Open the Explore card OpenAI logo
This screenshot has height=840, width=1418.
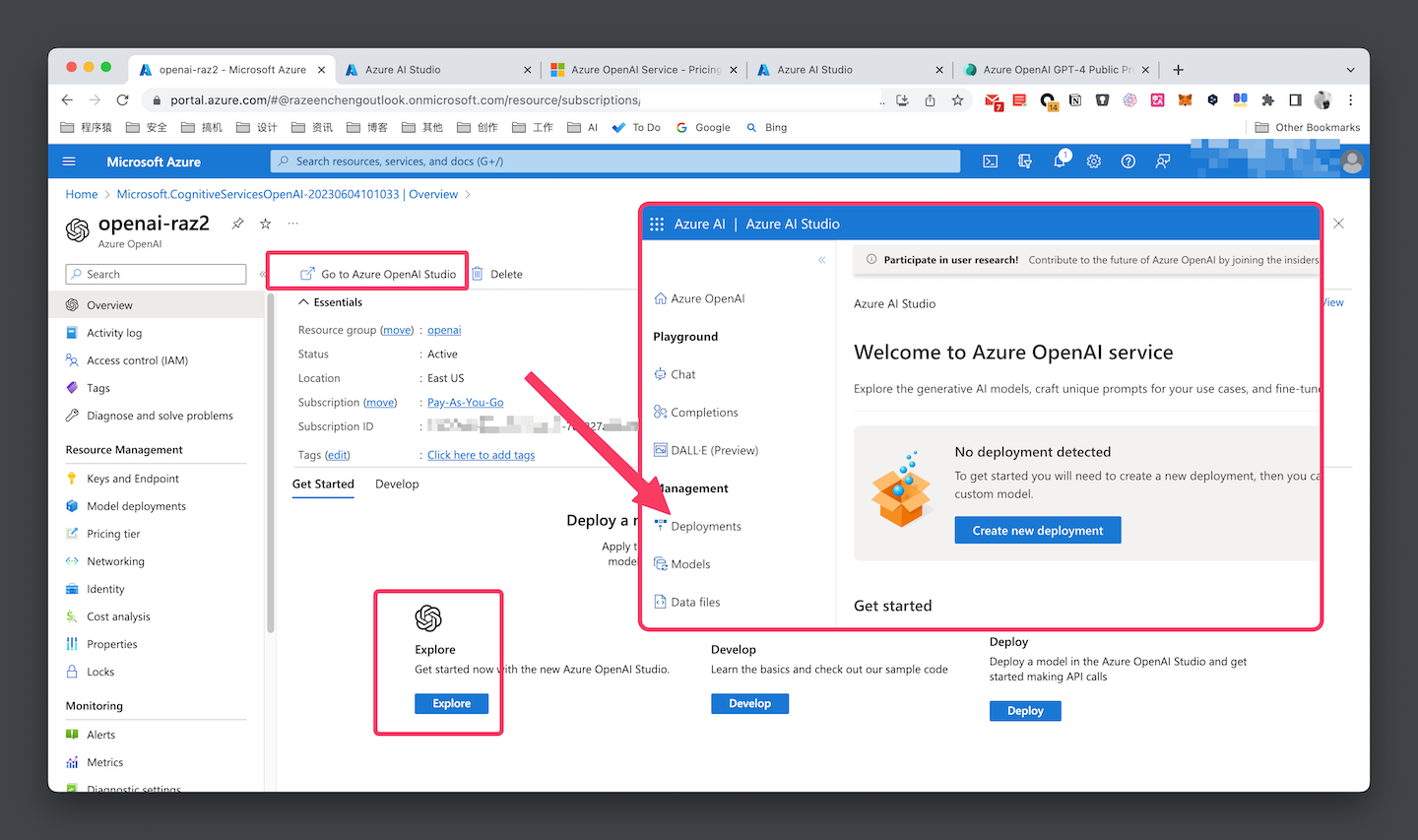point(428,618)
